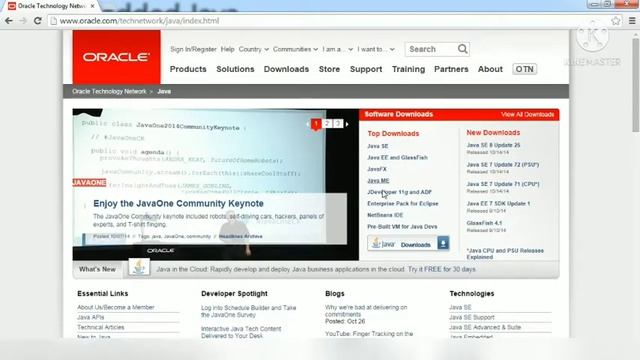
Task: Open Enterprise Pack for Eclipse link
Action: (x=403, y=203)
